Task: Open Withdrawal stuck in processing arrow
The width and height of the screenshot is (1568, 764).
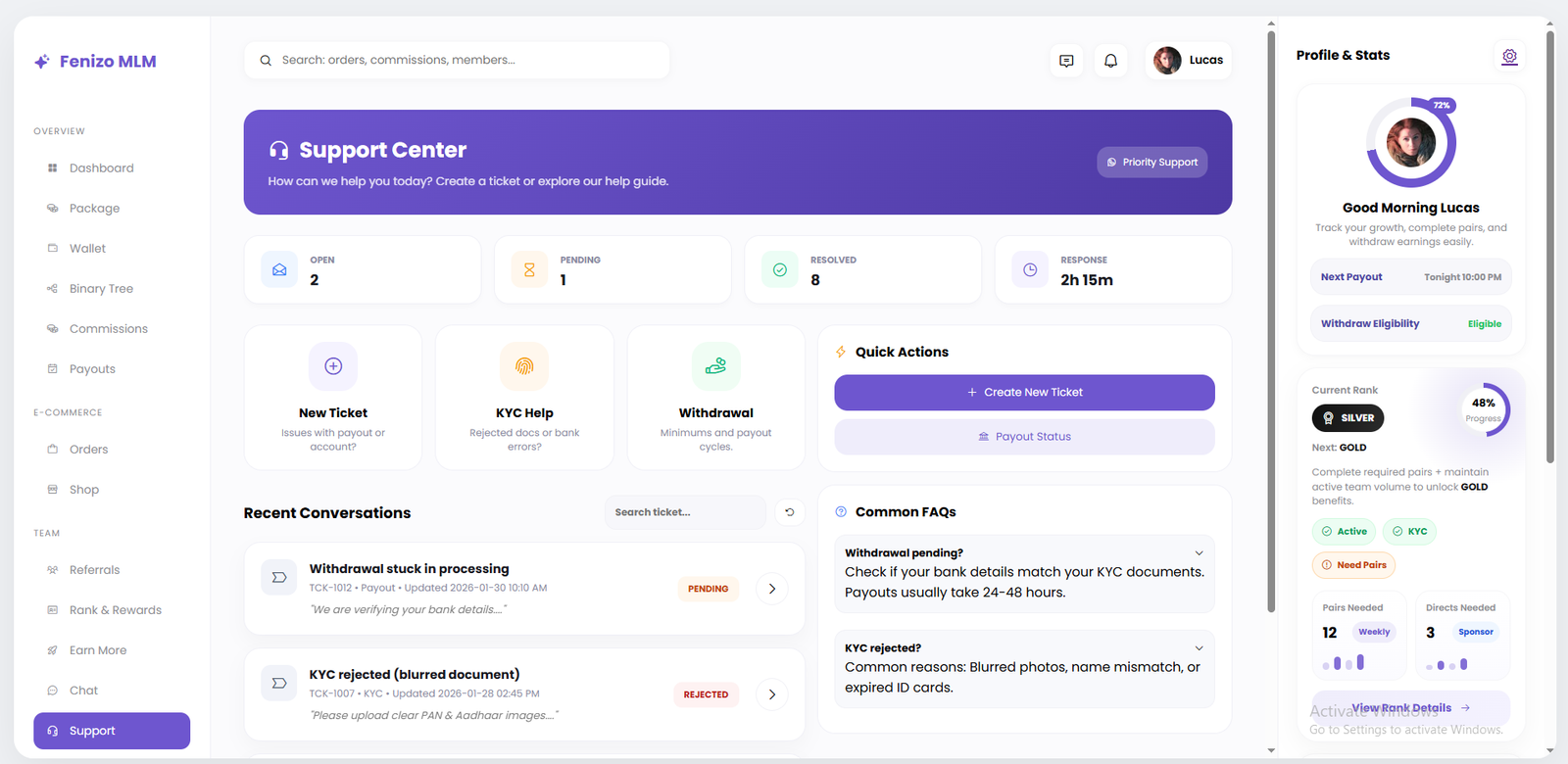Action: point(772,589)
